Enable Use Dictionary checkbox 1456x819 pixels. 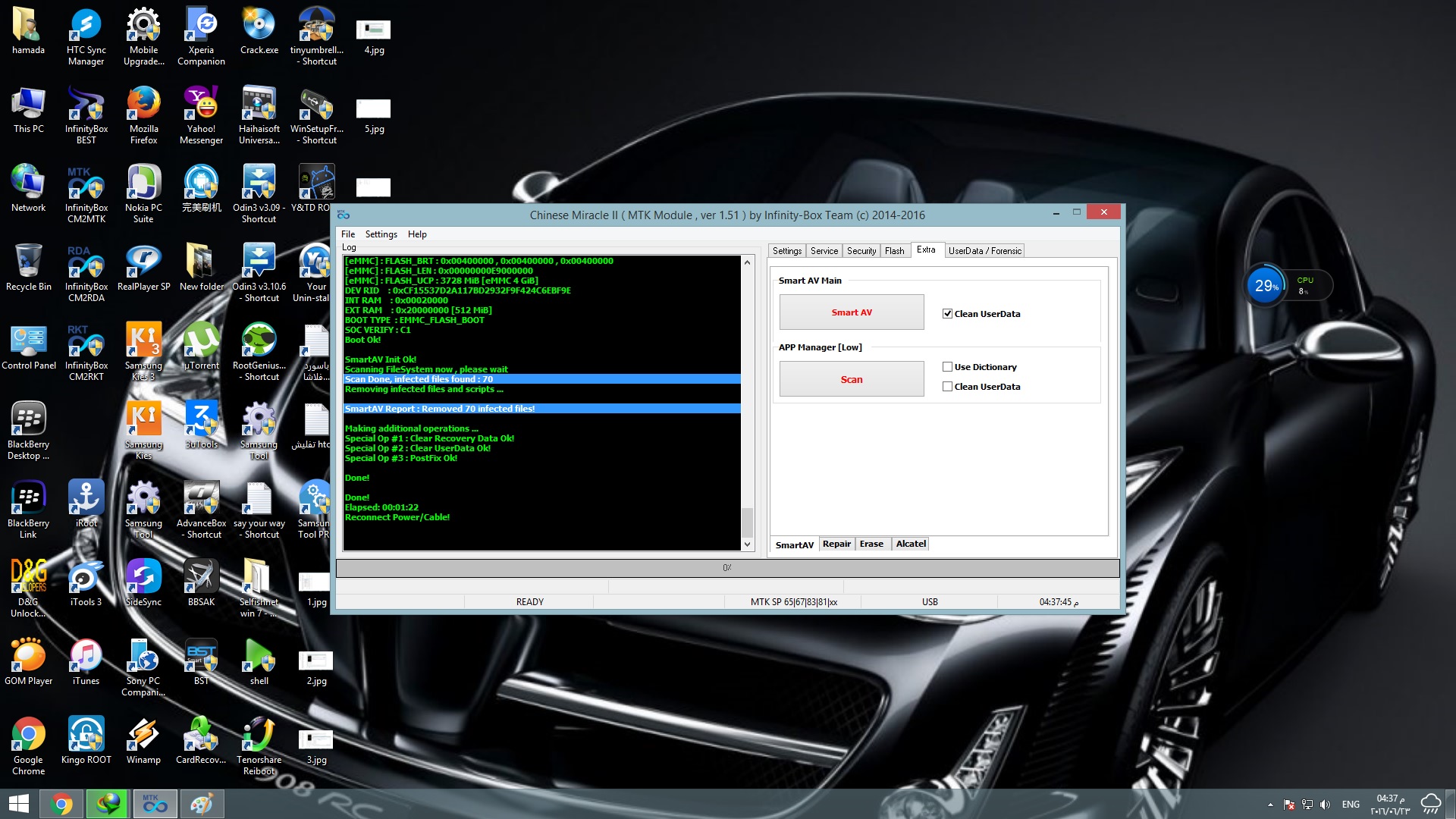tap(947, 366)
